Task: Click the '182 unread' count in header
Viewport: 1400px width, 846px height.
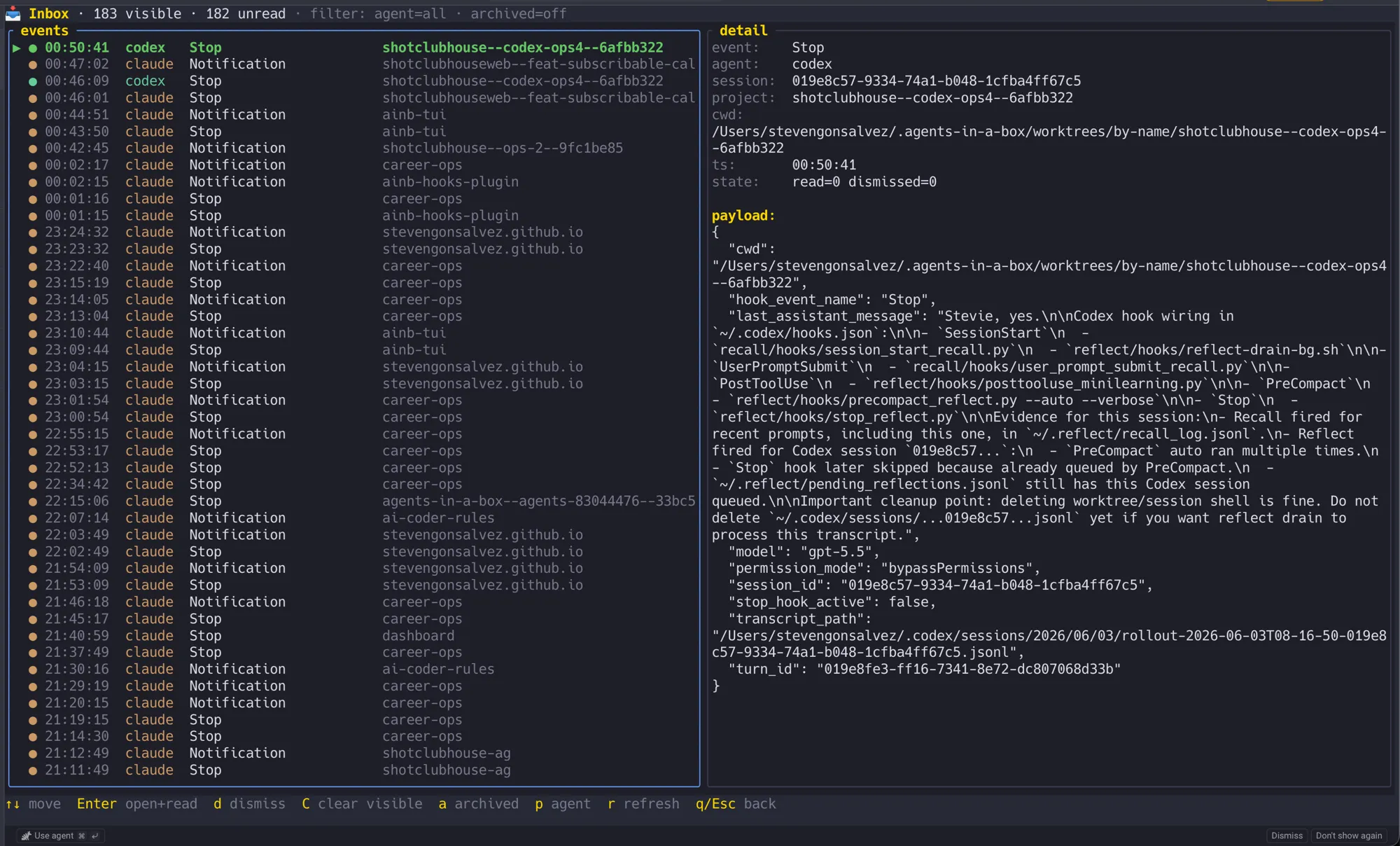Action: click(246, 14)
